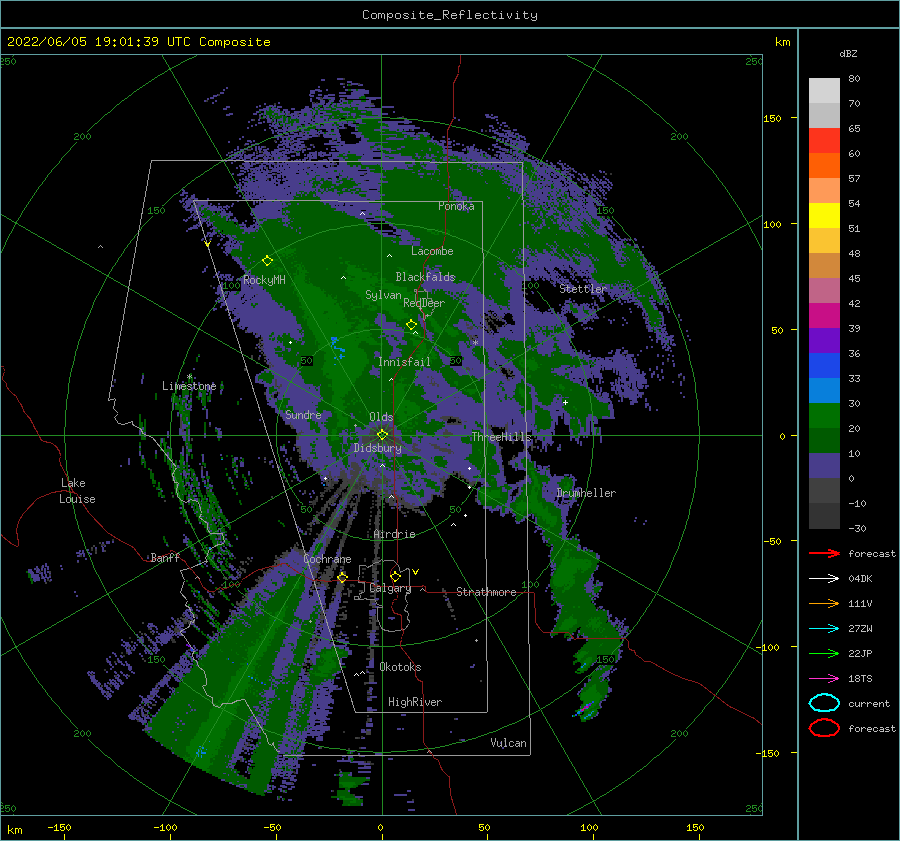900x841 pixels.
Task: Click the RockyMH town label
Action: click(264, 280)
